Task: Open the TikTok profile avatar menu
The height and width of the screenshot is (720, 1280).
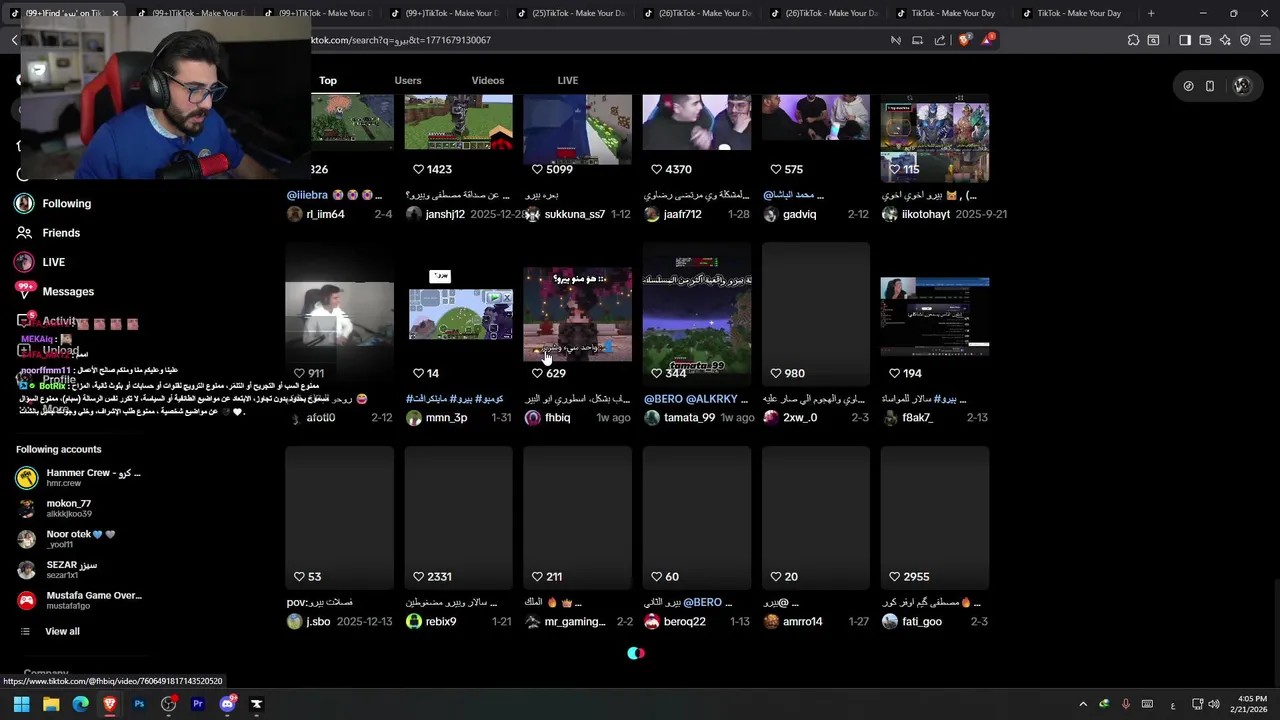Action: tap(1242, 86)
